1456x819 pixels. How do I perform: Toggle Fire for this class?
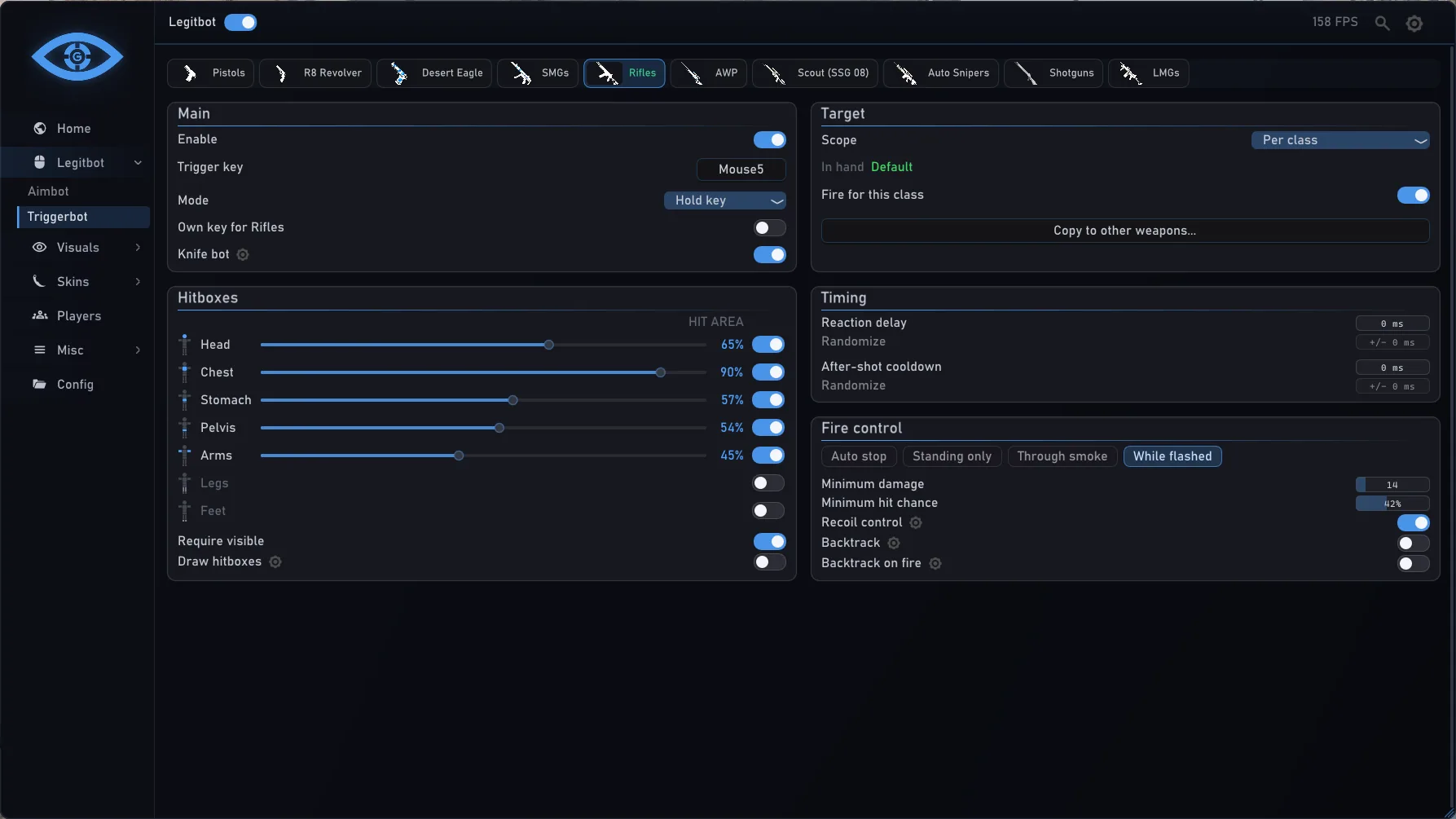click(x=1413, y=195)
